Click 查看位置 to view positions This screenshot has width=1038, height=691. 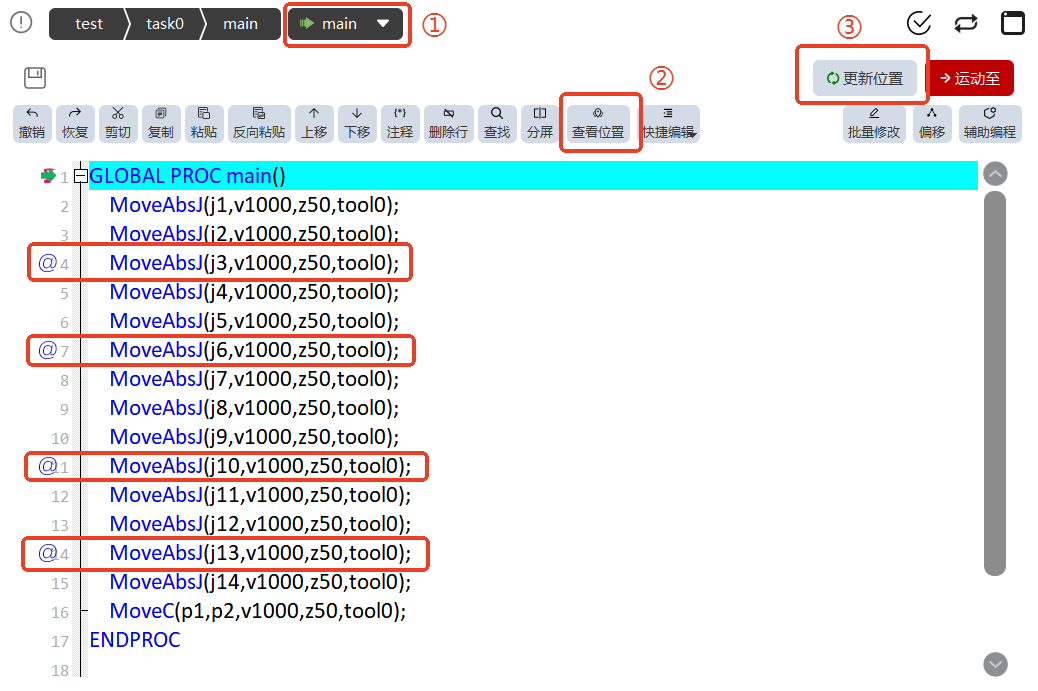(598, 123)
